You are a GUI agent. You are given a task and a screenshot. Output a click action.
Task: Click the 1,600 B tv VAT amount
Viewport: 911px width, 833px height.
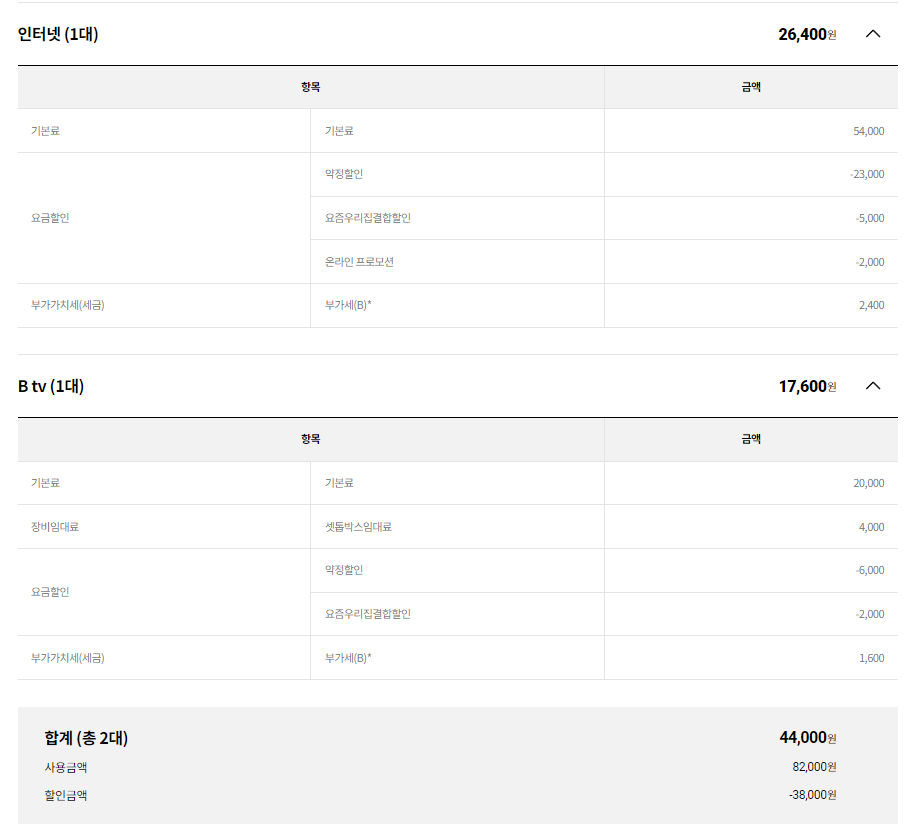[871, 658]
